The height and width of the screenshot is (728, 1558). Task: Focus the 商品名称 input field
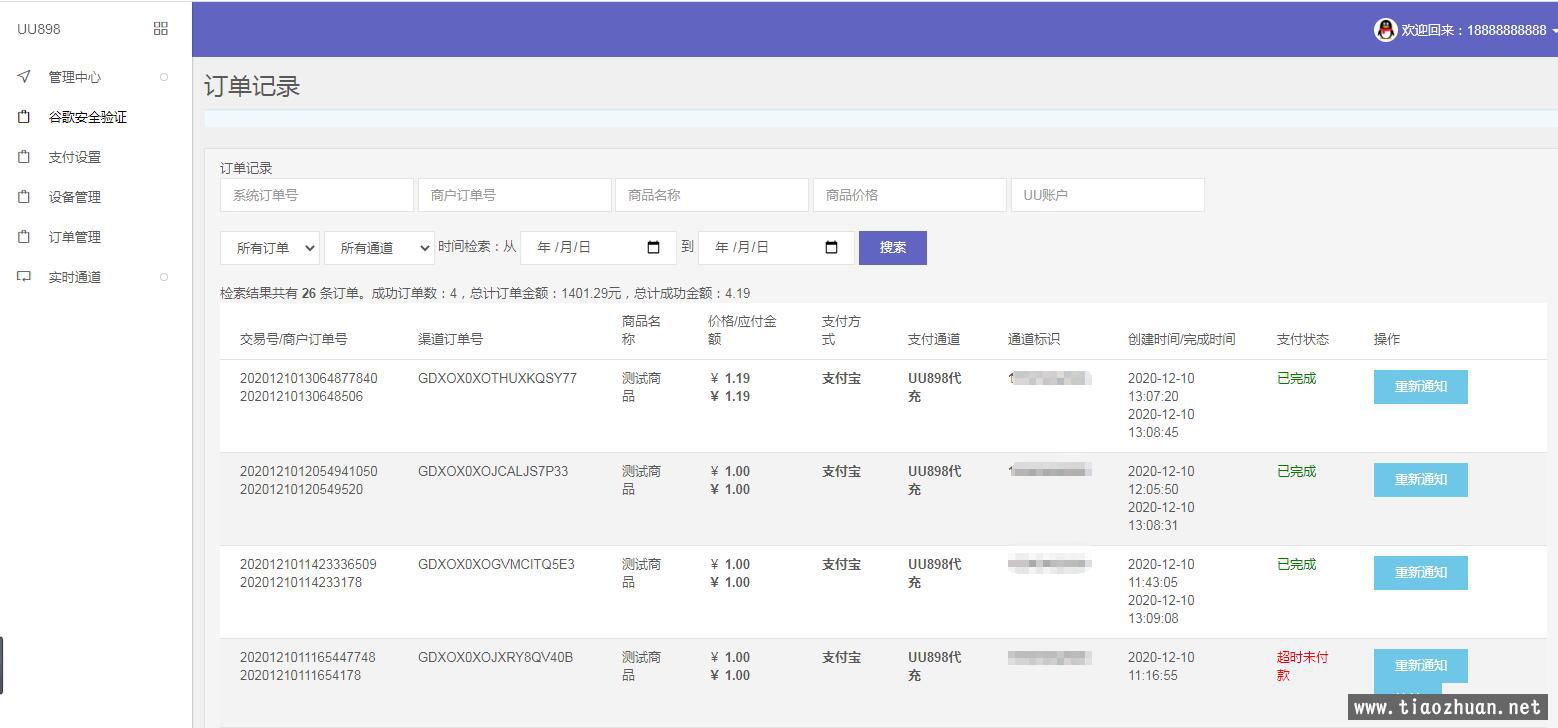click(712, 195)
